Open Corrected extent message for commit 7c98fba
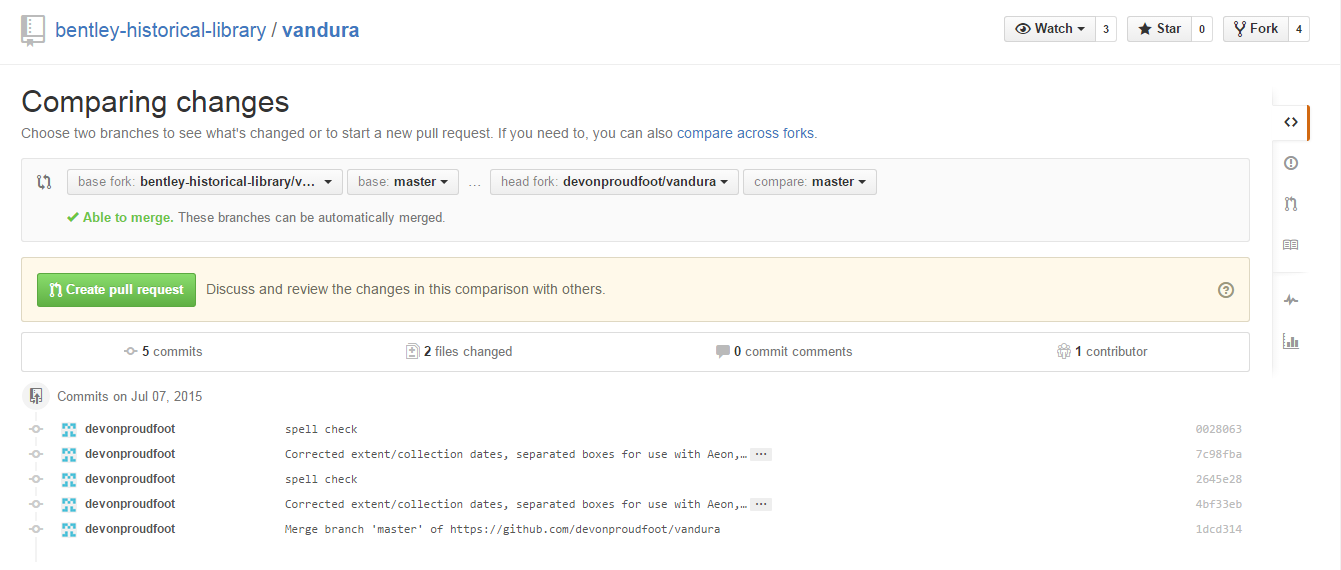 (516, 454)
